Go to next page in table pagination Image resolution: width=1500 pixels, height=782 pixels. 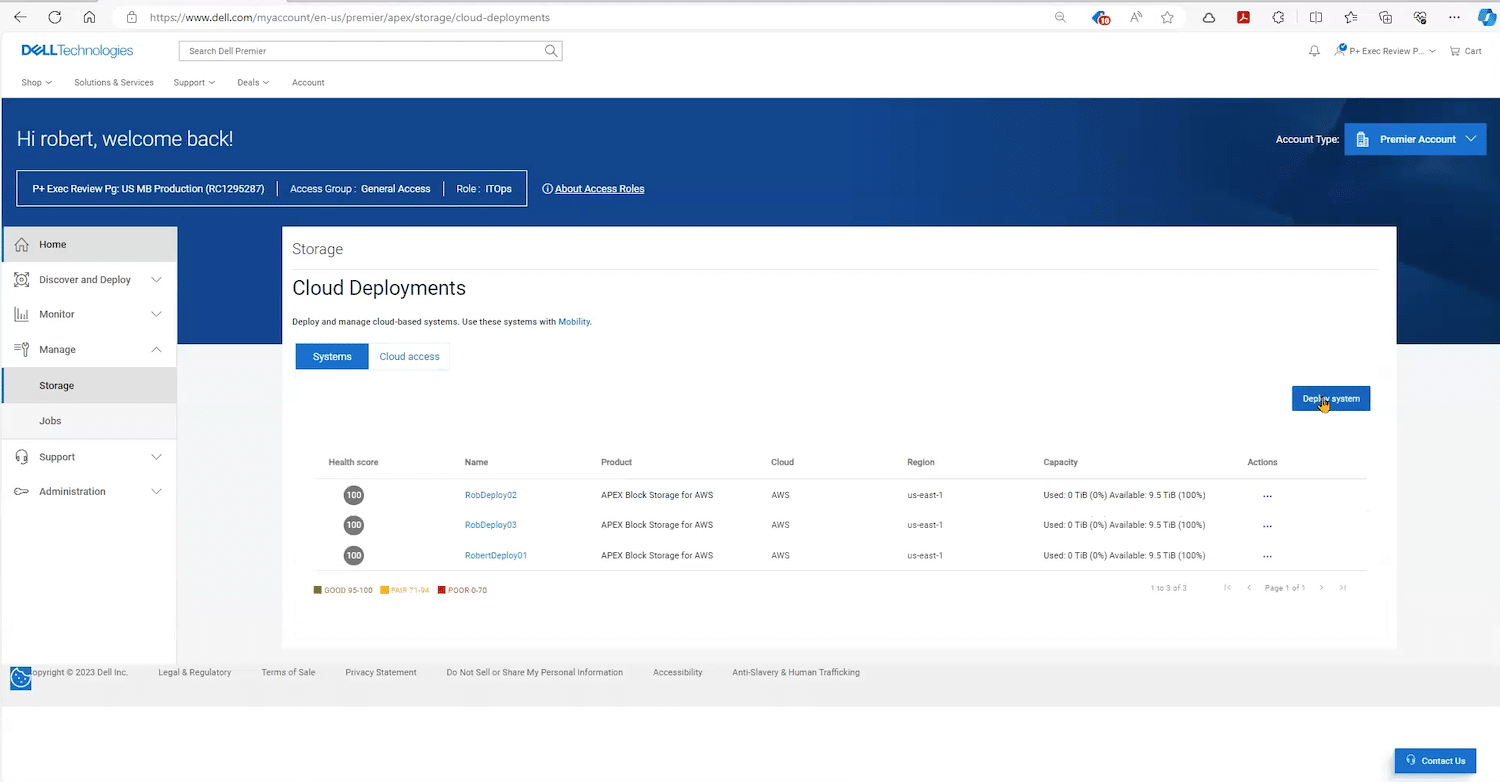tap(1321, 588)
